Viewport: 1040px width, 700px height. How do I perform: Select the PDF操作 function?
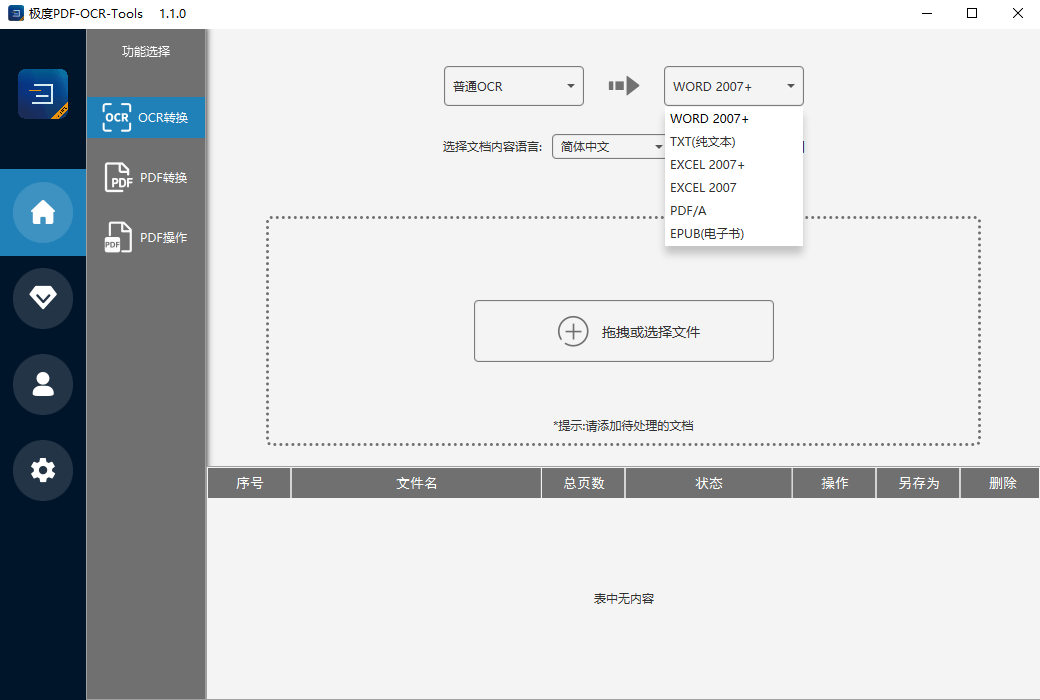click(146, 237)
